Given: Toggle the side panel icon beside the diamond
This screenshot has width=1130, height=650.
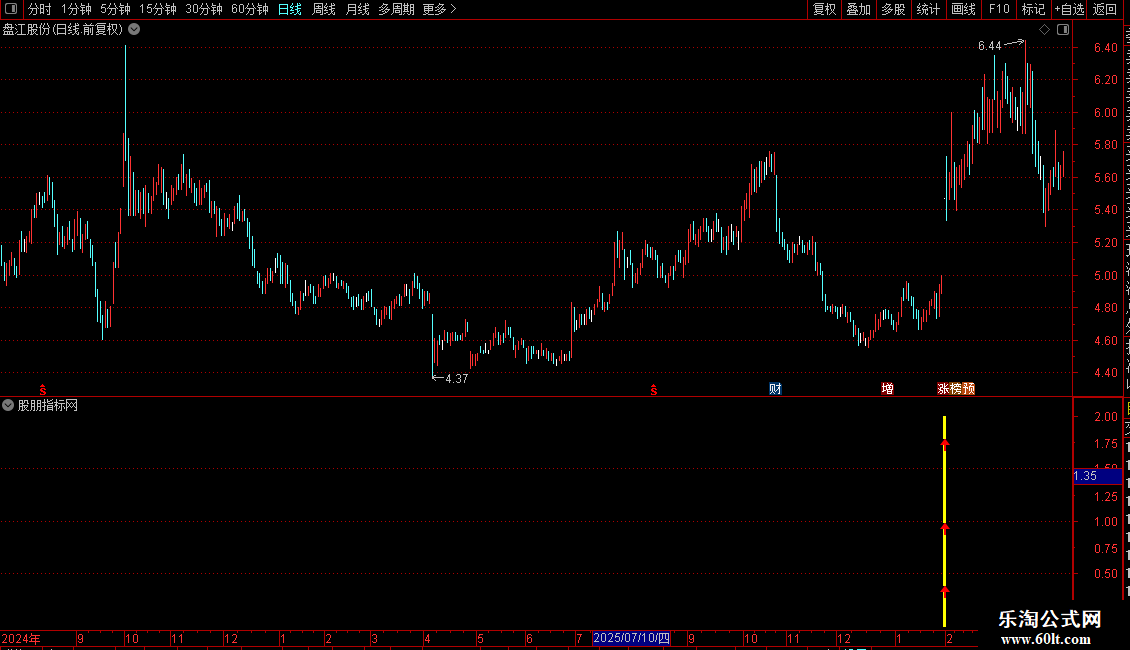Looking at the screenshot, I should click(x=1063, y=30).
